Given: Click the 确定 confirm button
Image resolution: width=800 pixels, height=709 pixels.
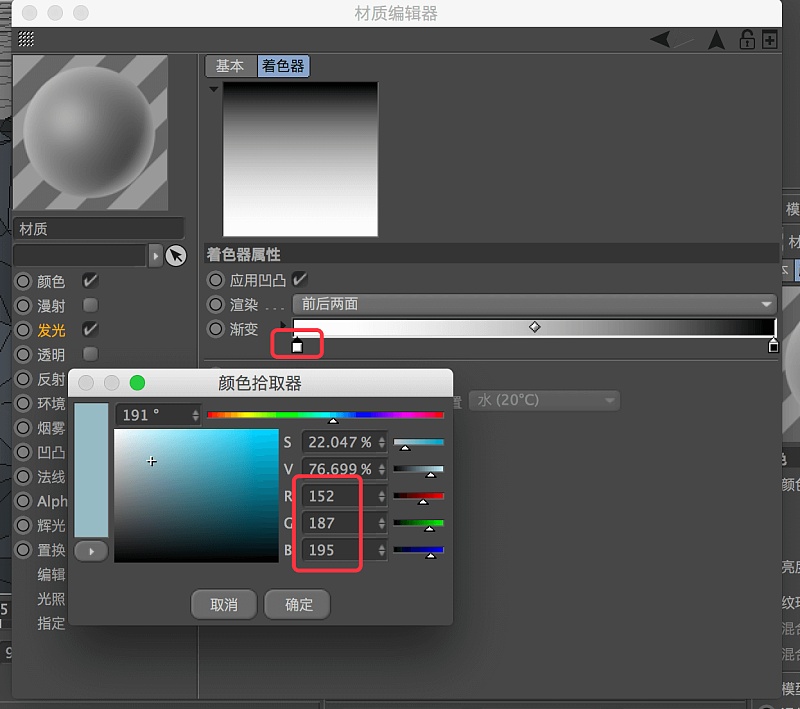Looking at the screenshot, I should [x=298, y=605].
